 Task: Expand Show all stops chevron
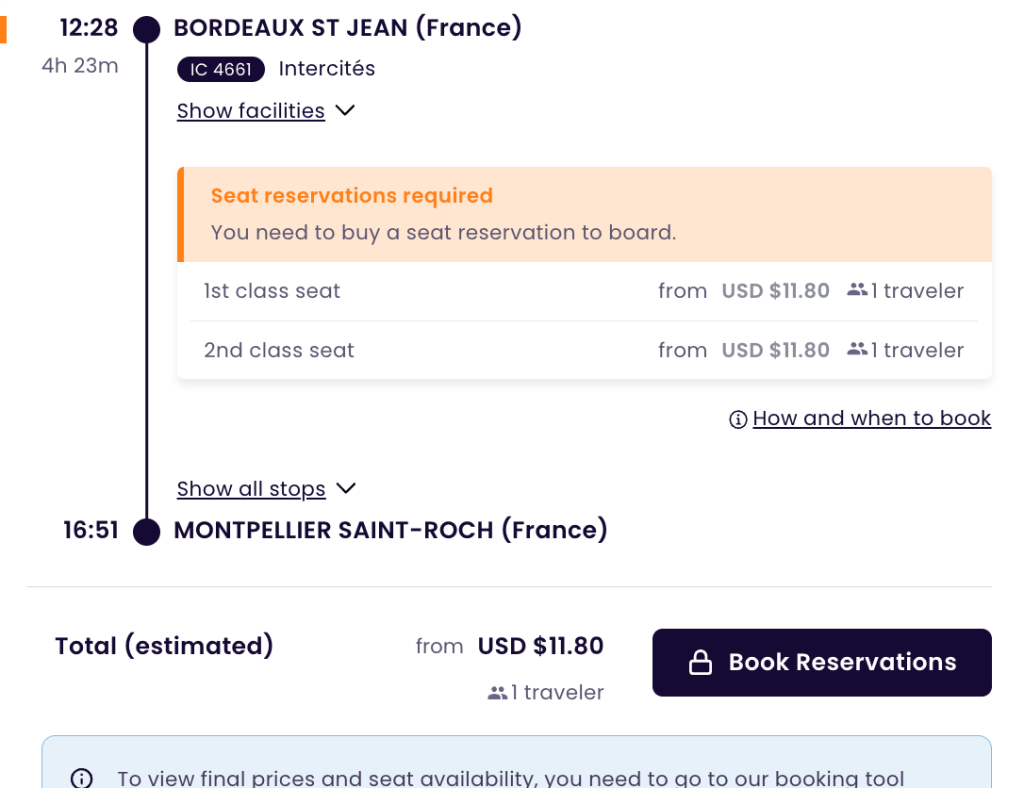(x=346, y=488)
